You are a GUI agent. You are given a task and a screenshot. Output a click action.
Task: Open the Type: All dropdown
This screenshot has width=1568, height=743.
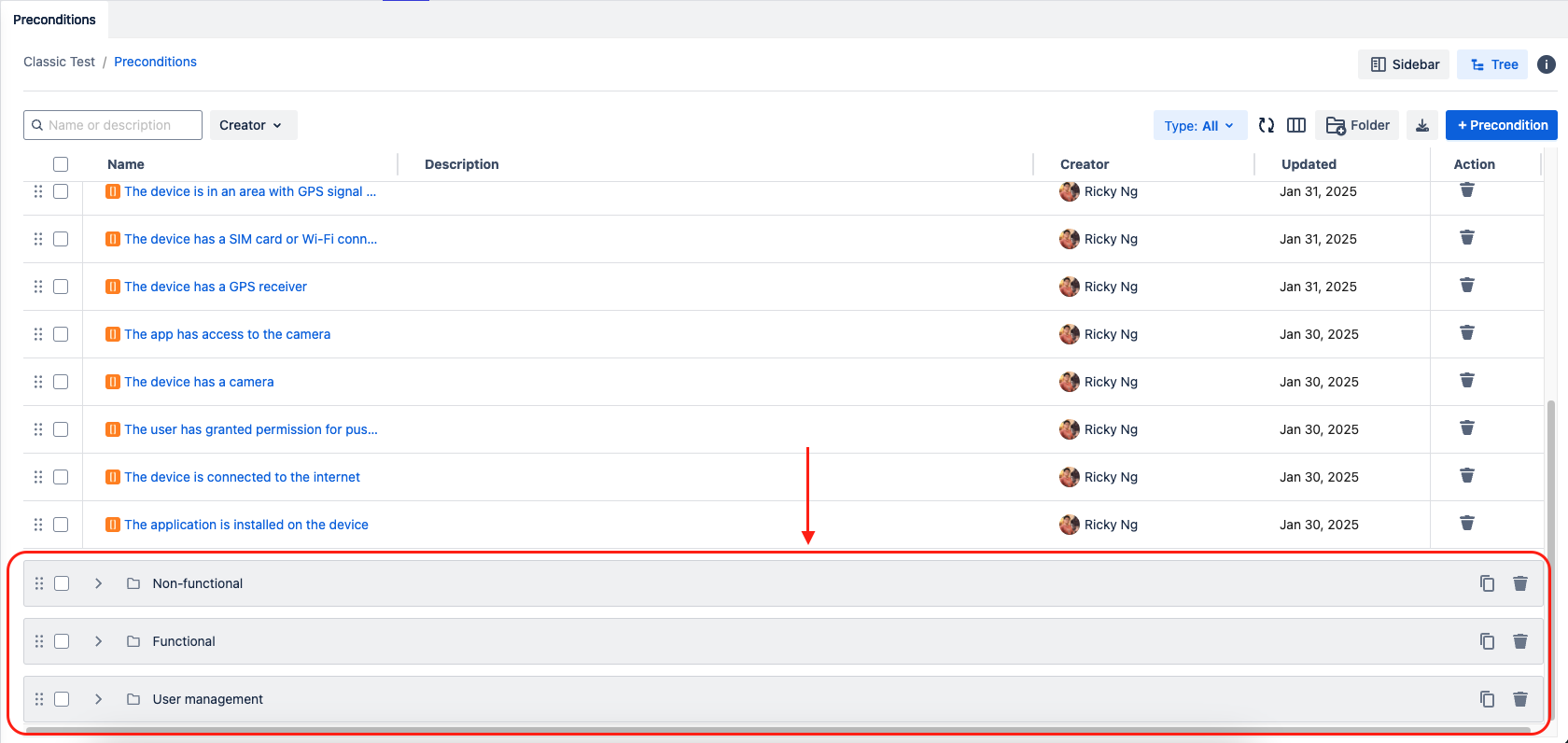click(x=1199, y=125)
